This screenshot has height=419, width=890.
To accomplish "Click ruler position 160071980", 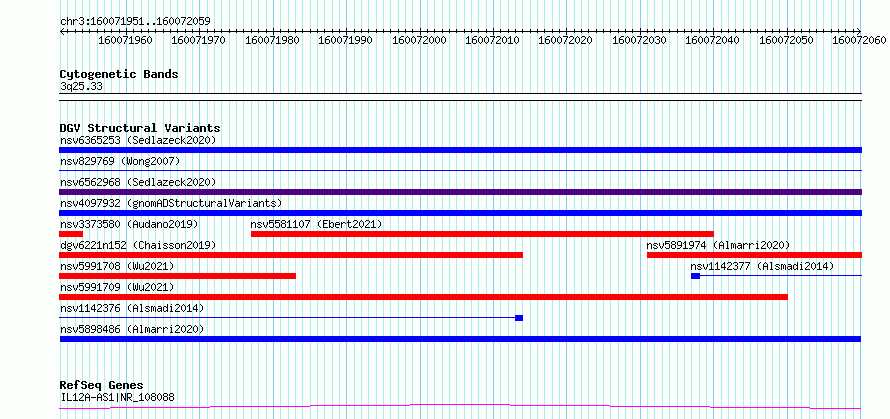I will 272,41.
